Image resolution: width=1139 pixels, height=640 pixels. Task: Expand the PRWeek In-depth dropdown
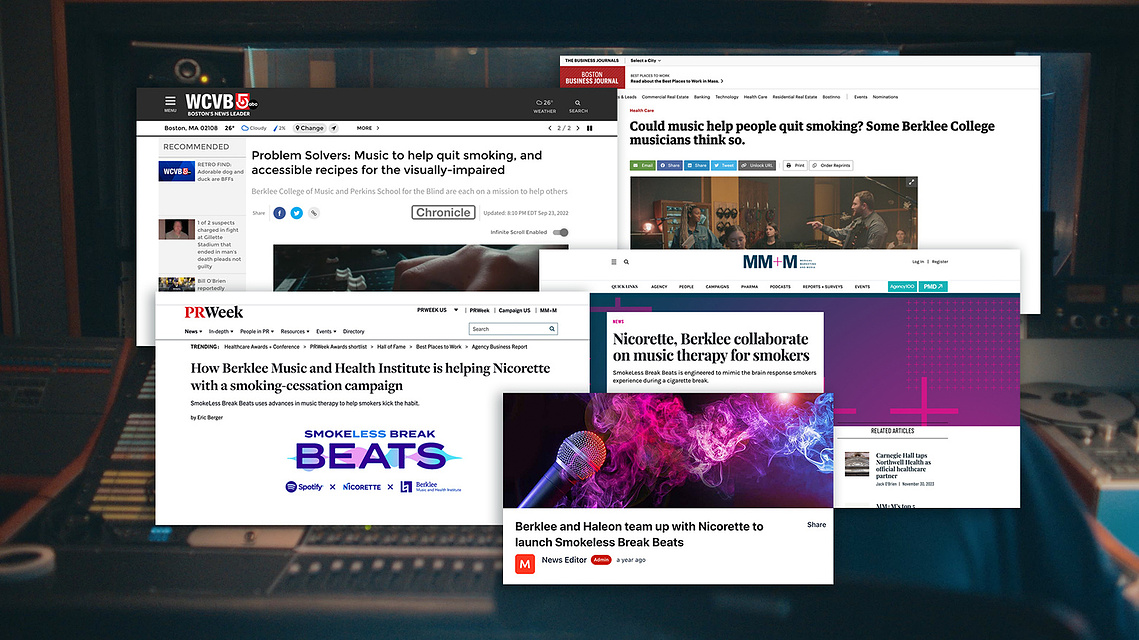click(x=221, y=331)
